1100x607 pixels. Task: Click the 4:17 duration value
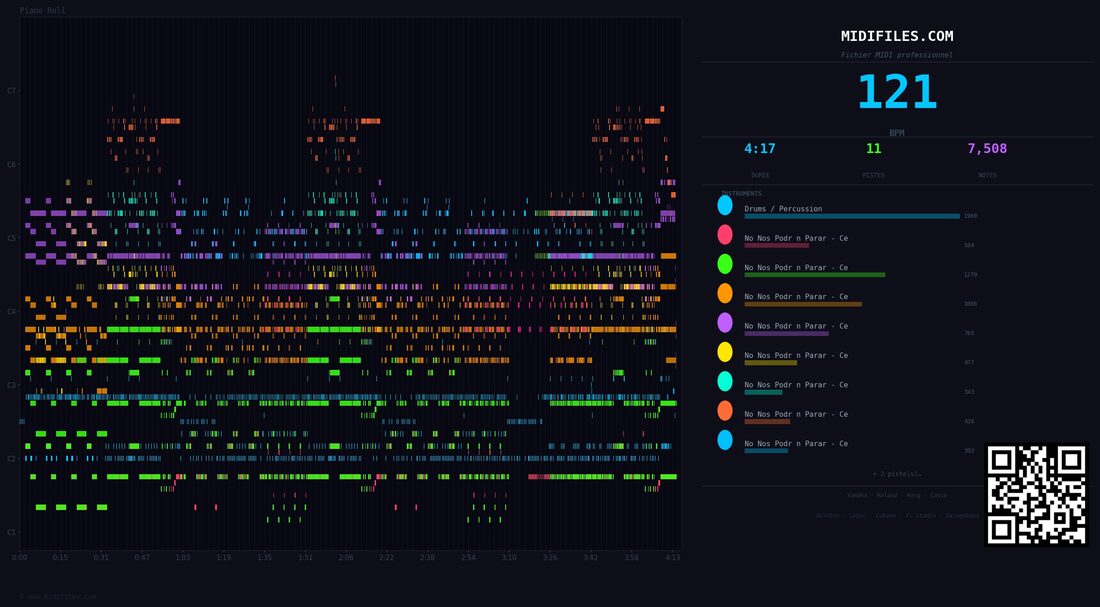760,149
